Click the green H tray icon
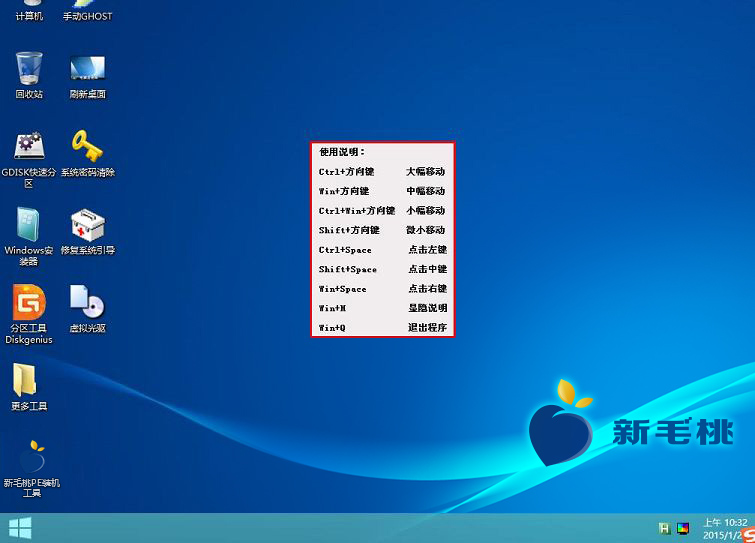This screenshot has width=755, height=543. (664, 529)
